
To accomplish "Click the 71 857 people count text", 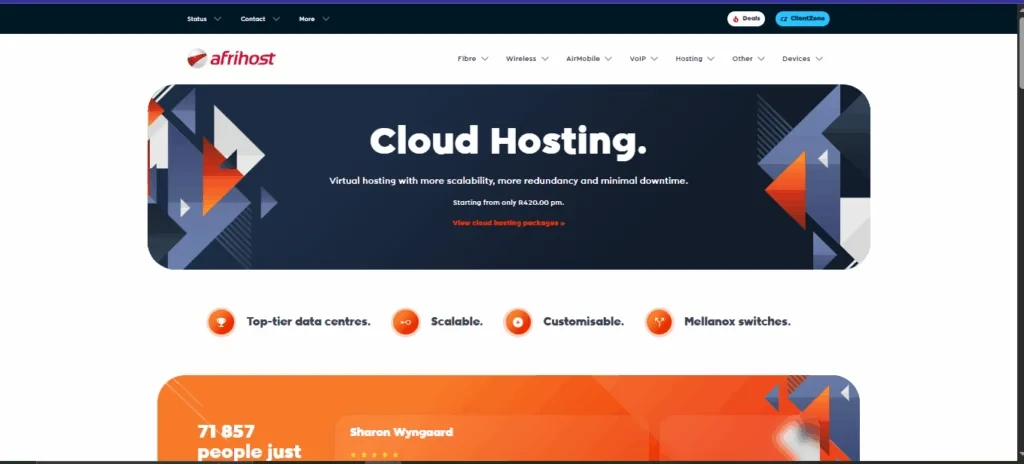I will click(249, 442).
